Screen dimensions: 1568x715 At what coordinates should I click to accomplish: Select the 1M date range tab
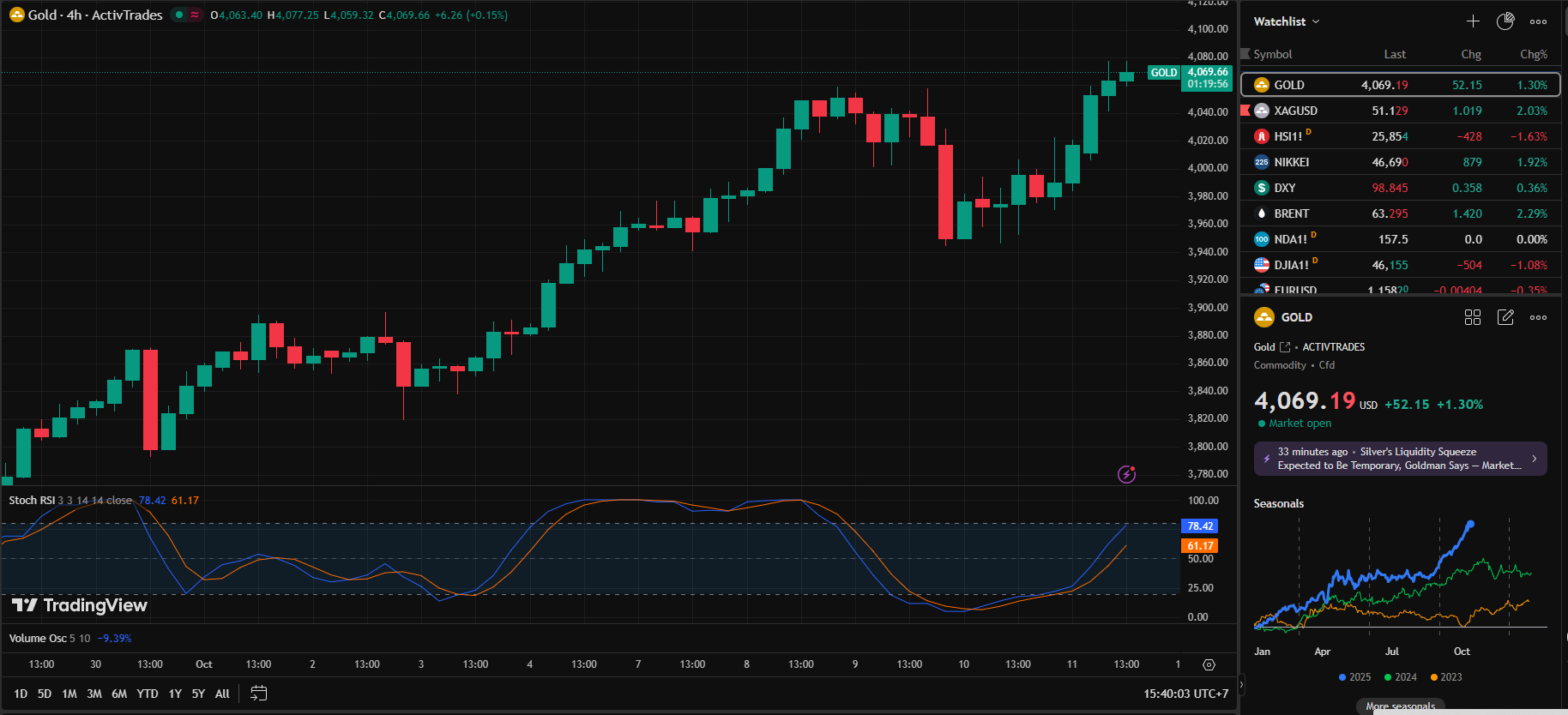[x=69, y=694]
